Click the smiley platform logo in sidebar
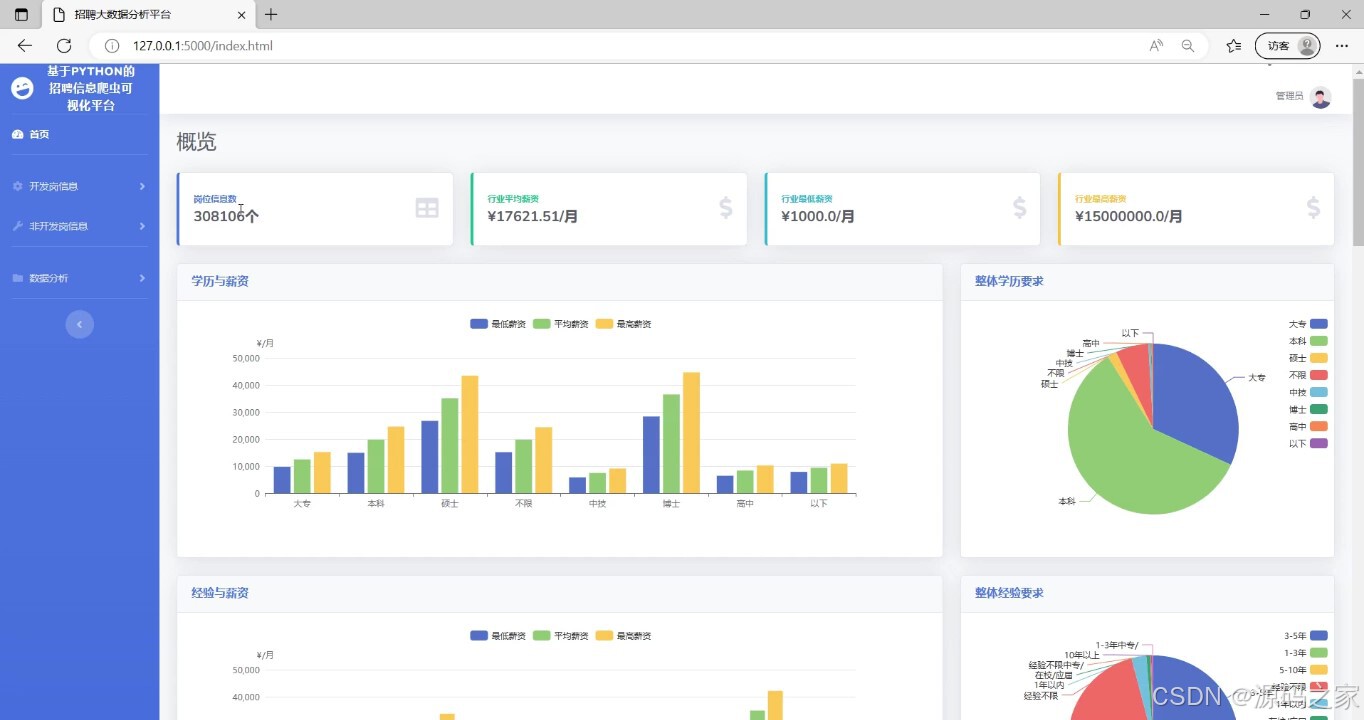This screenshot has width=1364, height=720. 22,89
